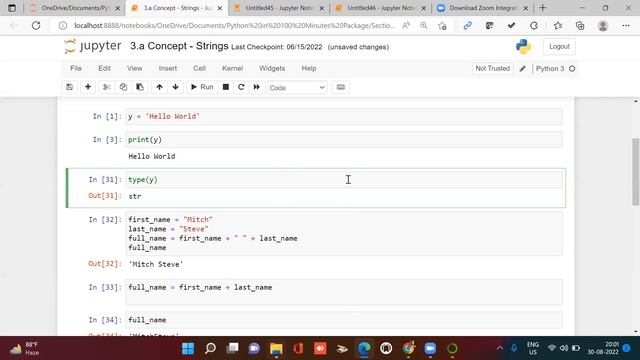Open Windows taskbar search
Screen dimensions: 640x360
[210, 349]
